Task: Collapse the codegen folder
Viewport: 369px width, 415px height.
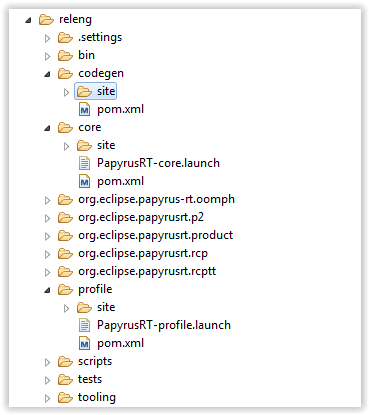Action: [47, 75]
